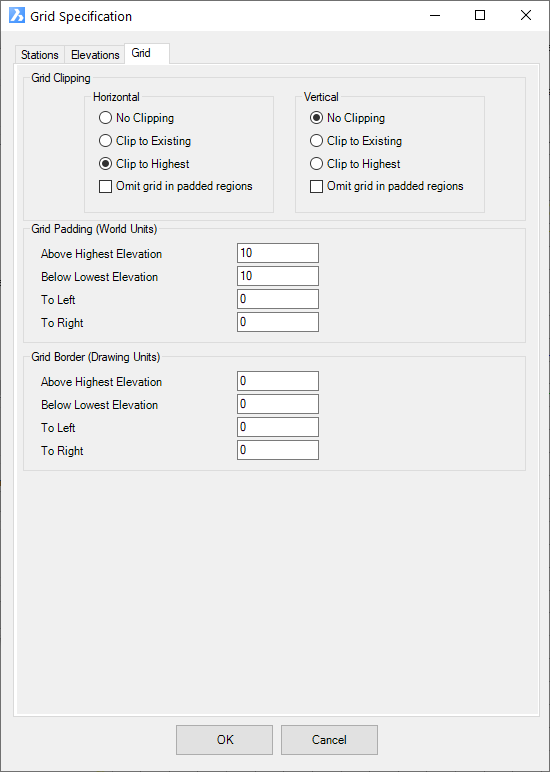Focus the Grid Padding To Left field
The height and width of the screenshot is (772, 550).
(278, 299)
